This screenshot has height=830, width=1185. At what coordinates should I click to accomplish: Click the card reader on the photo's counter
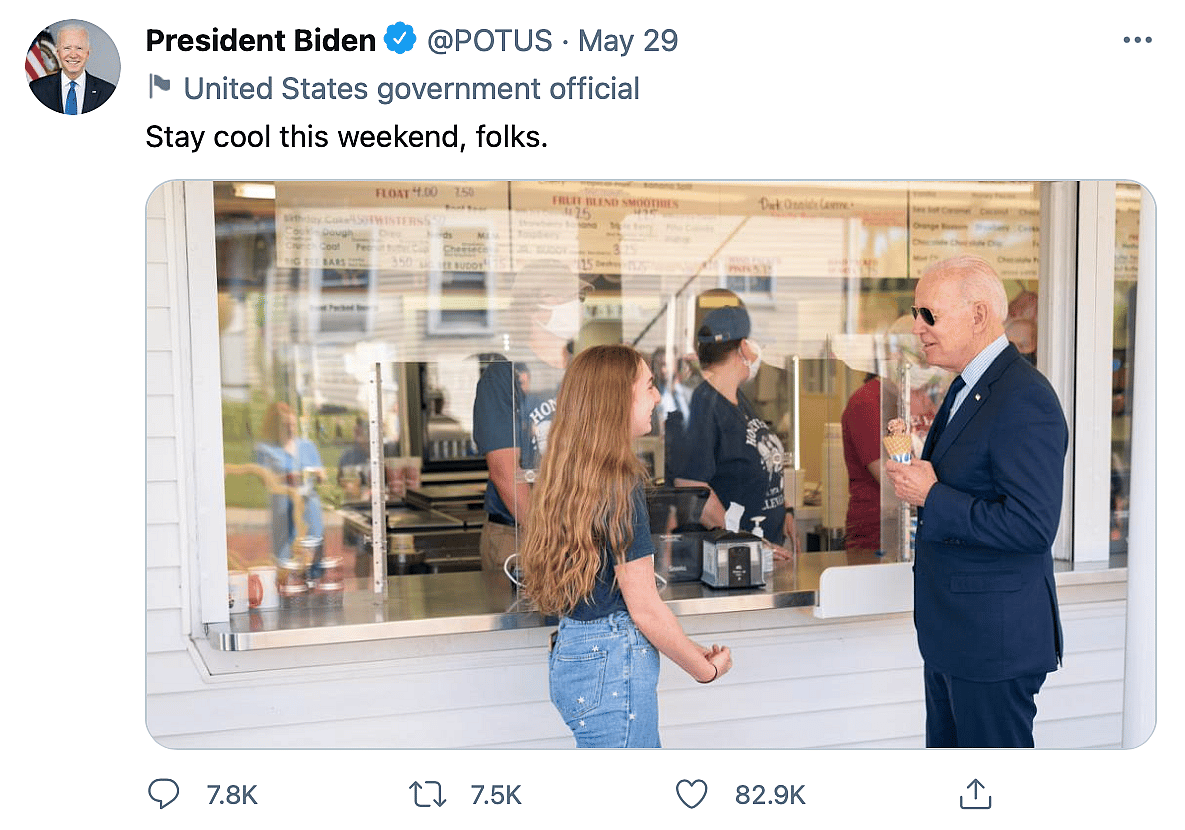click(x=733, y=558)
